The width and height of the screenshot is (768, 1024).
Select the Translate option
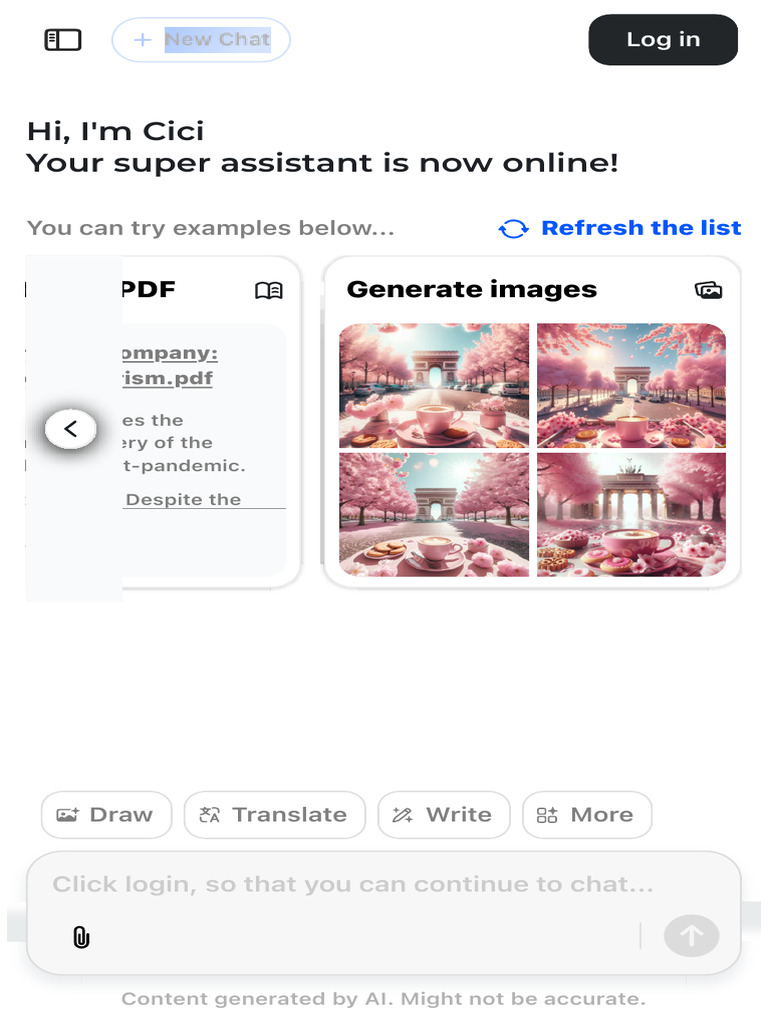click(x=274, y=814)
